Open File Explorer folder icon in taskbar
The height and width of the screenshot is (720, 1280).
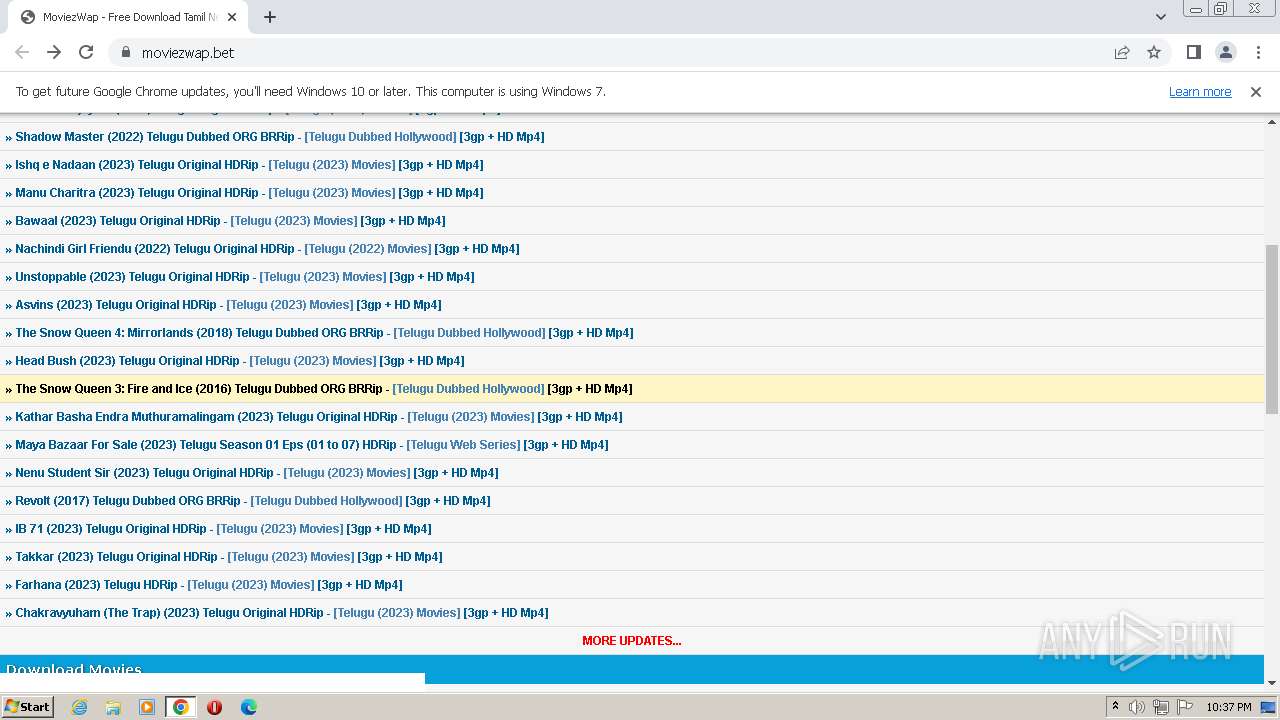pos(113,707)
